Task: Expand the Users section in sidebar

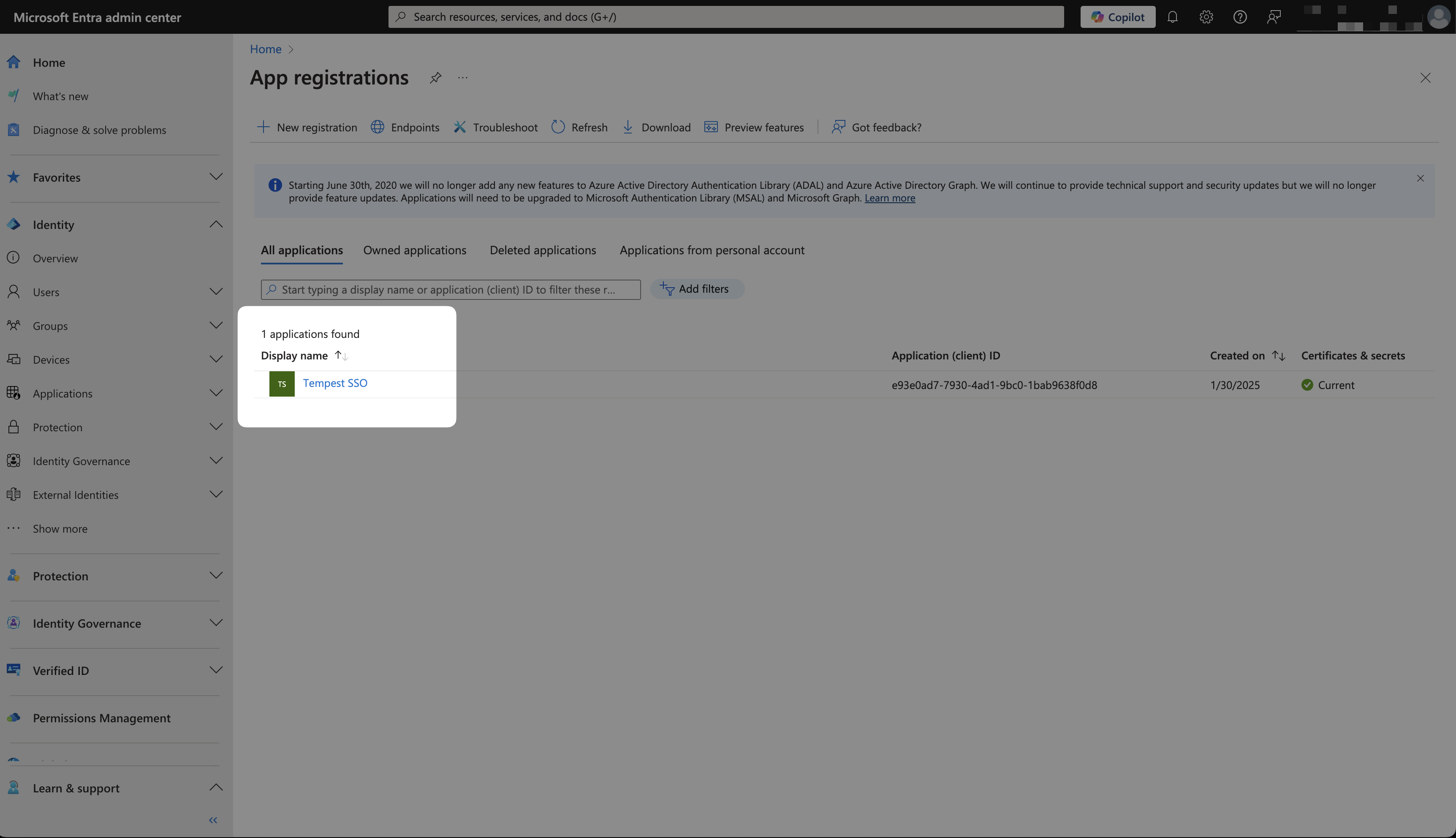Action: coord(216,292)
